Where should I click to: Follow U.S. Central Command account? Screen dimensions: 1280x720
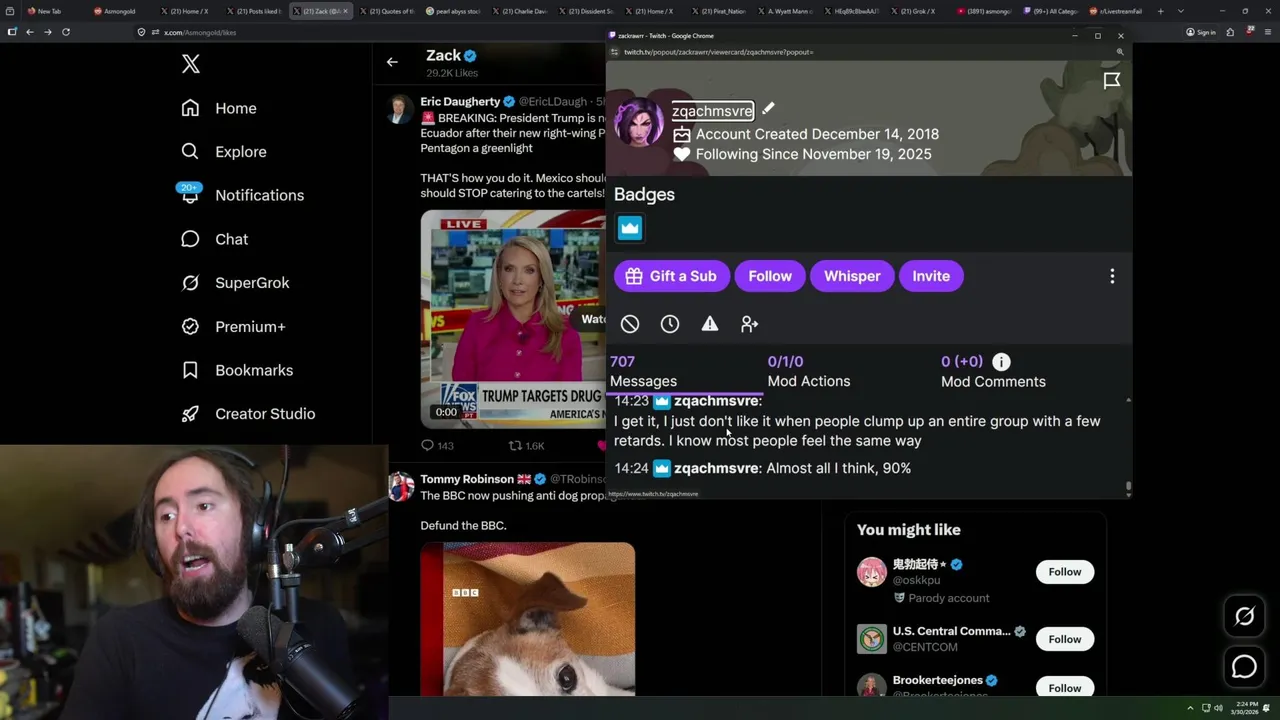pos(1064,639)
